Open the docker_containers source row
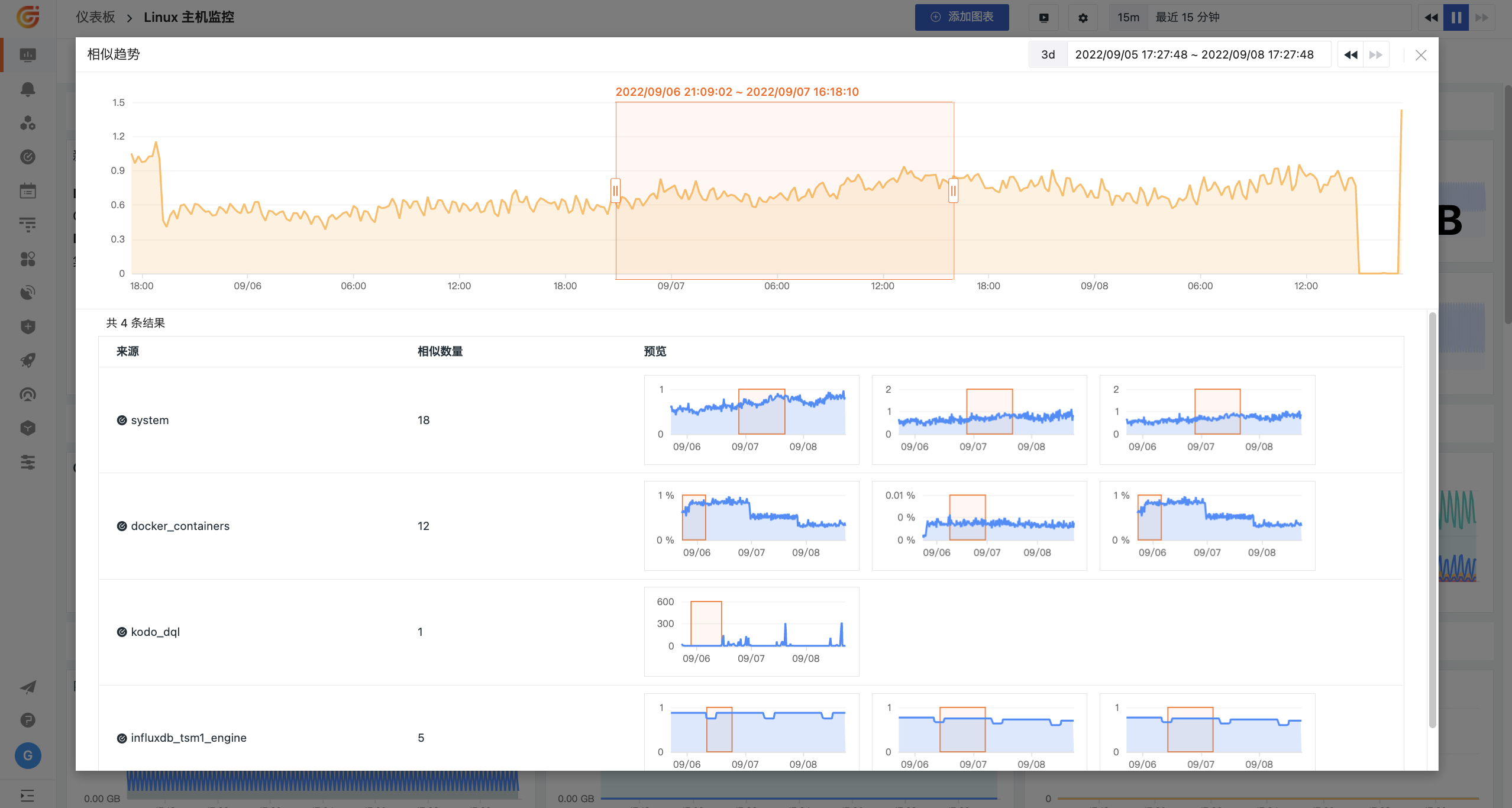The width and height of the screenshot is (1512, 808). (751, 526)
